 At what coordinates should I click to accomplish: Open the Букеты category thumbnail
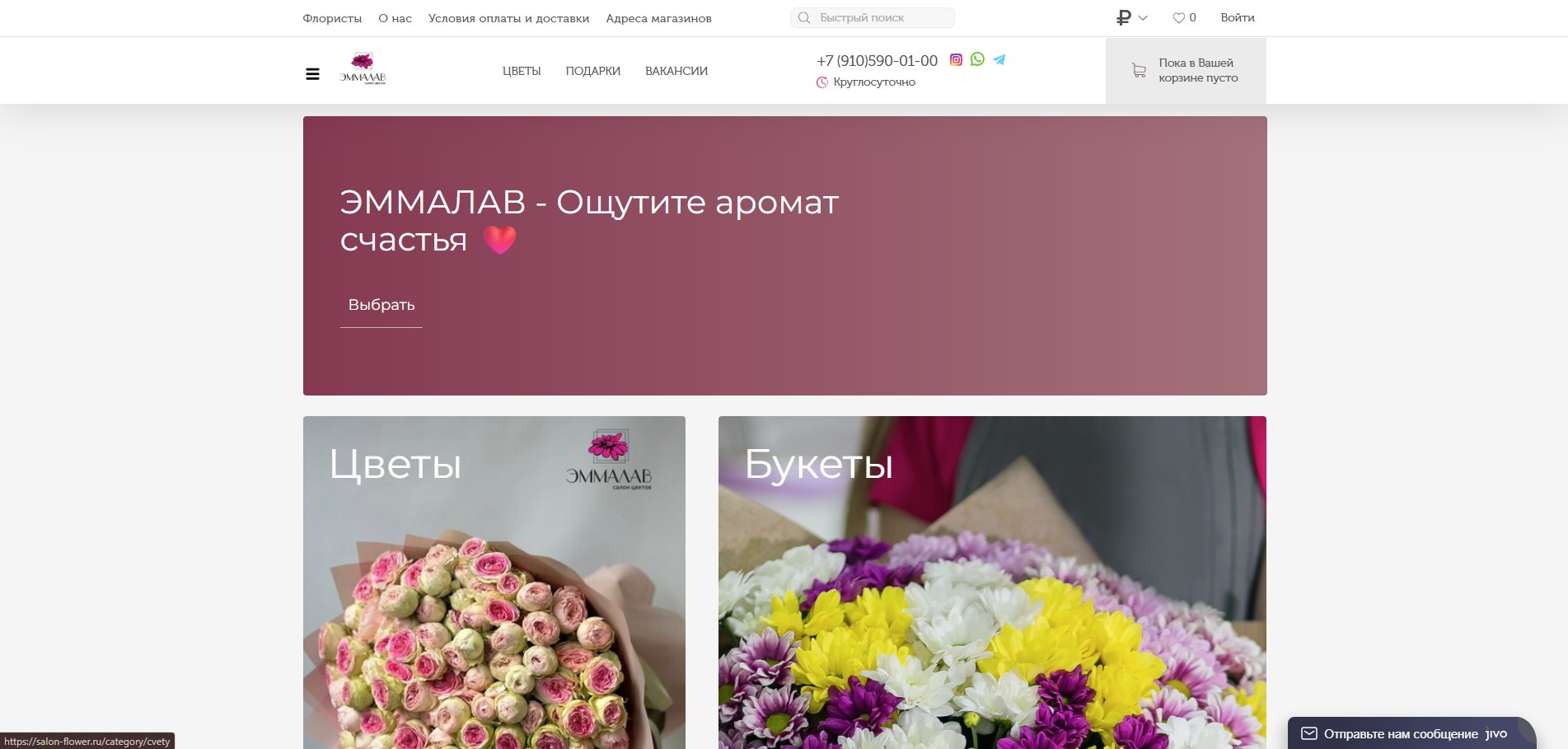point(992,583)
